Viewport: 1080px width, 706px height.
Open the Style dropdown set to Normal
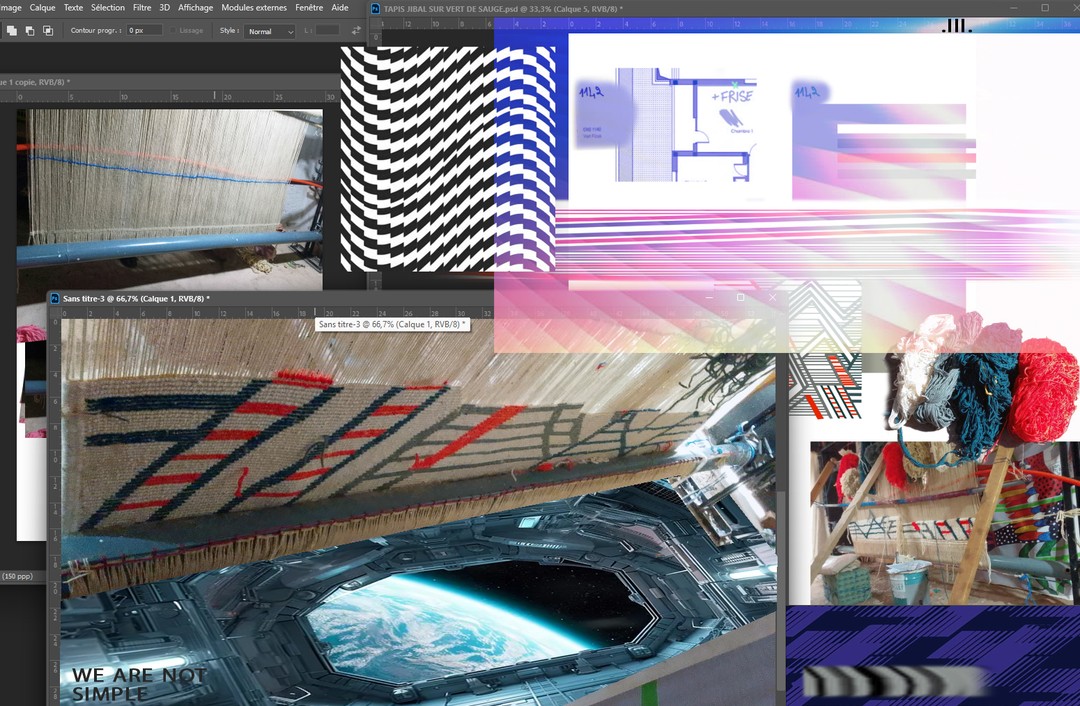(x=270, y=31)
